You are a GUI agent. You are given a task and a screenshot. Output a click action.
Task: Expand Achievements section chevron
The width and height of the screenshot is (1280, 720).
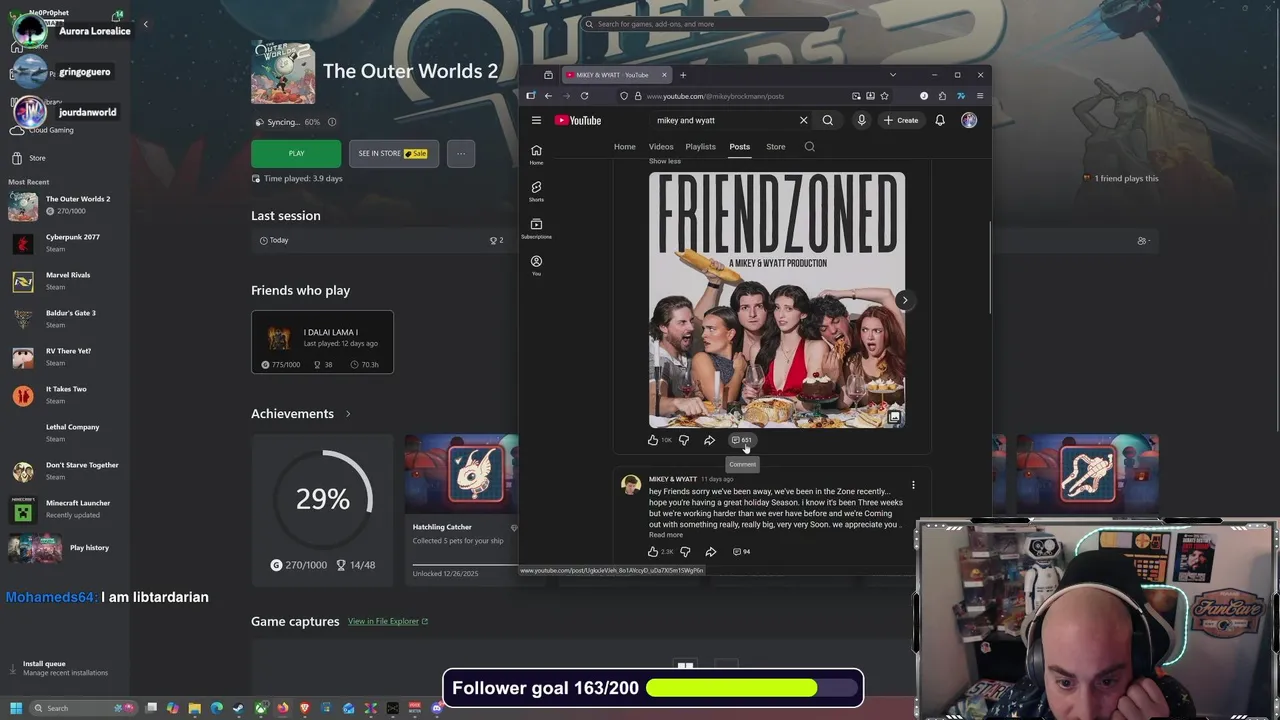348,414
